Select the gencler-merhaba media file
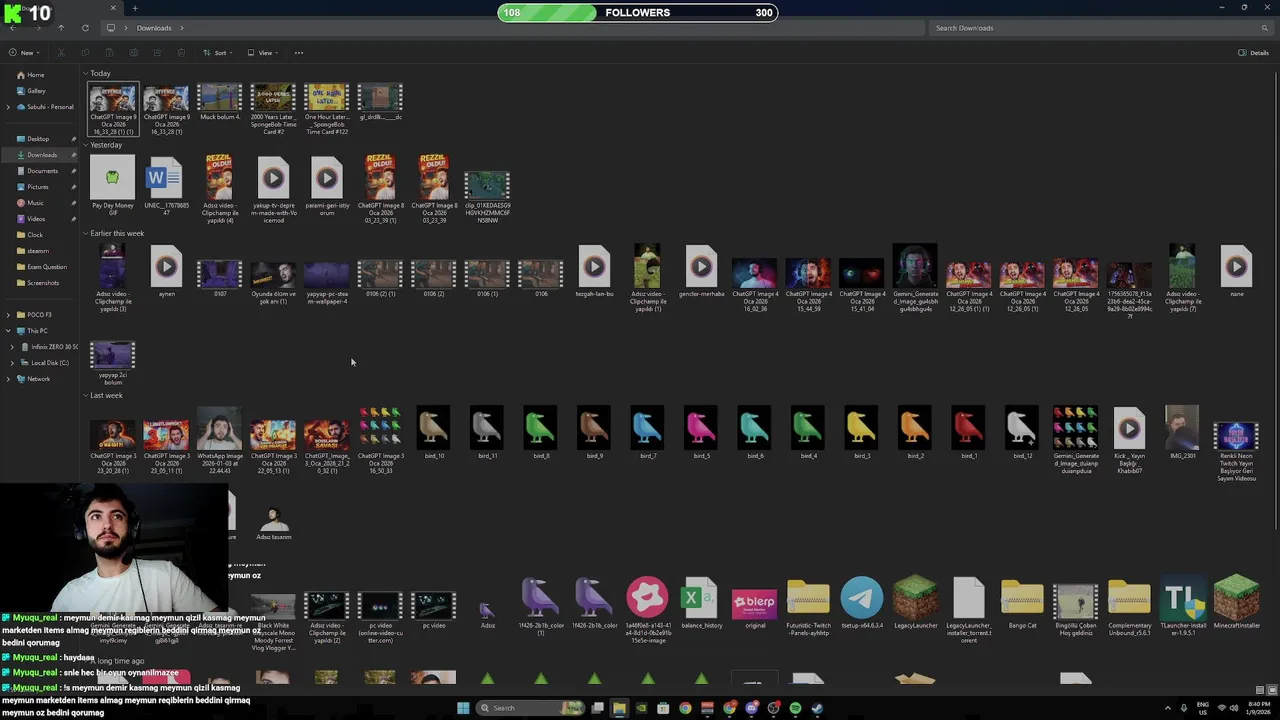Image resolution: width=1280 pixels, height=720 pixels. [701, 272]
